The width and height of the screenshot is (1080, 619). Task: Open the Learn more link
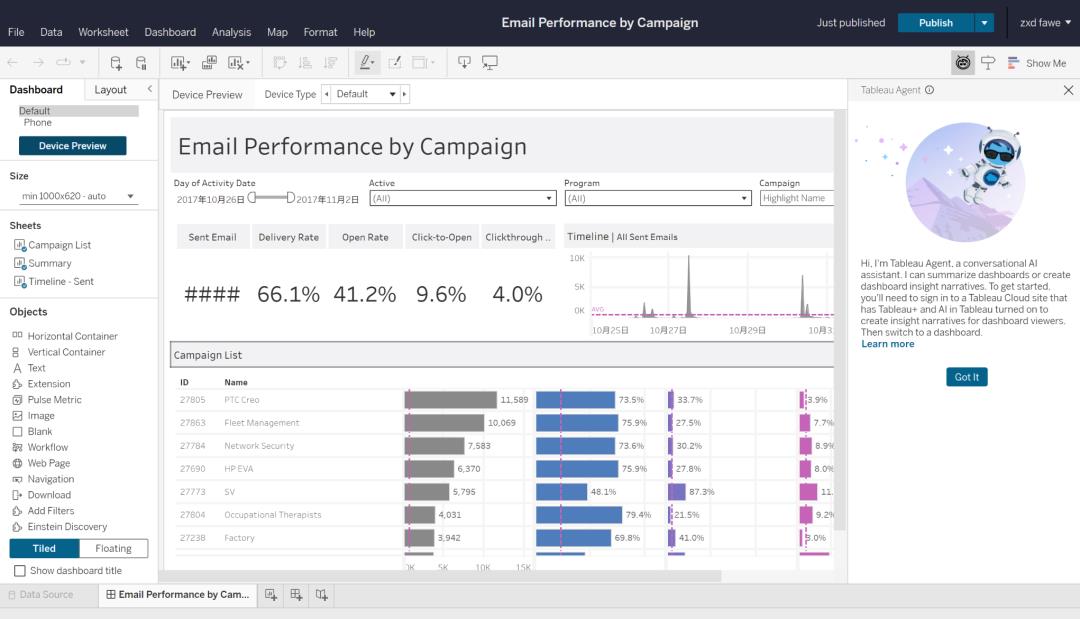tap(887, 344)
